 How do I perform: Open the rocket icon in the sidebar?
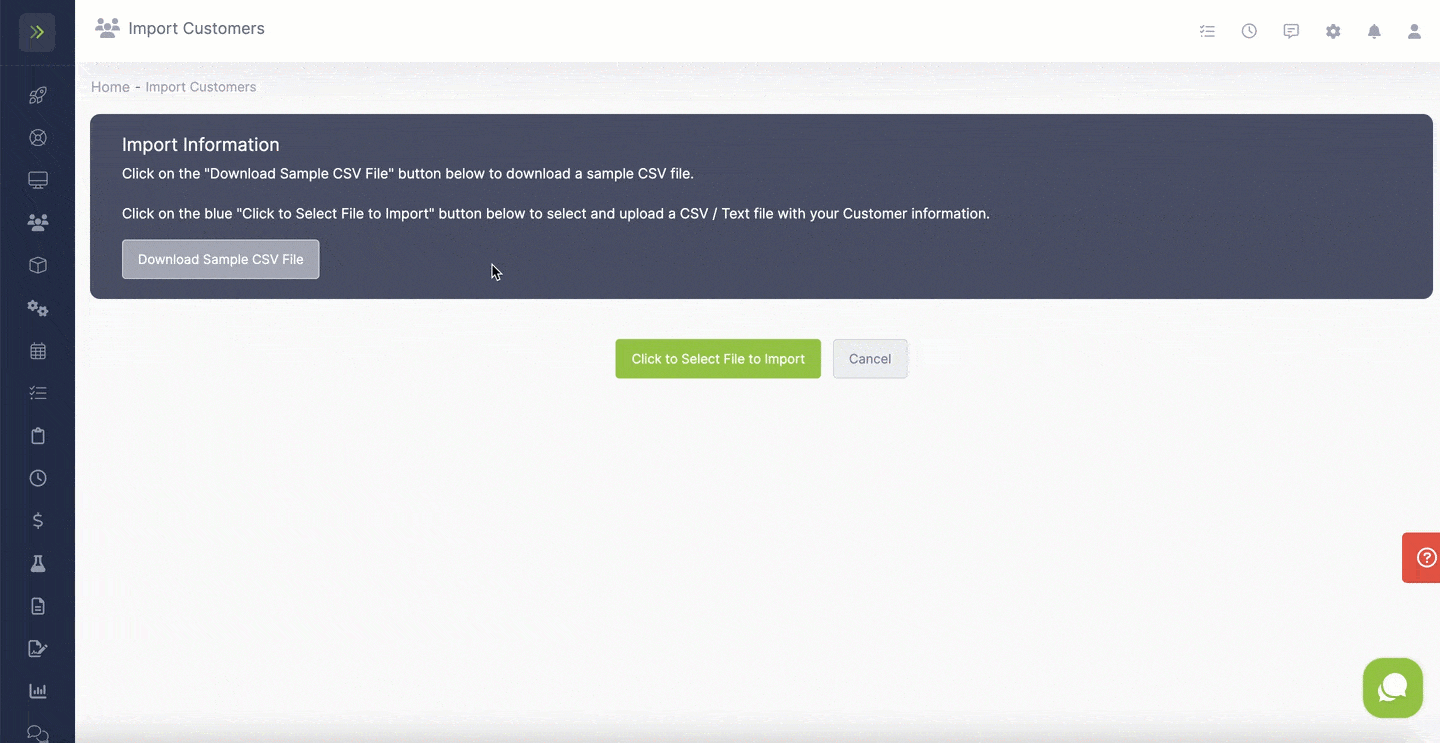point(37,96)
